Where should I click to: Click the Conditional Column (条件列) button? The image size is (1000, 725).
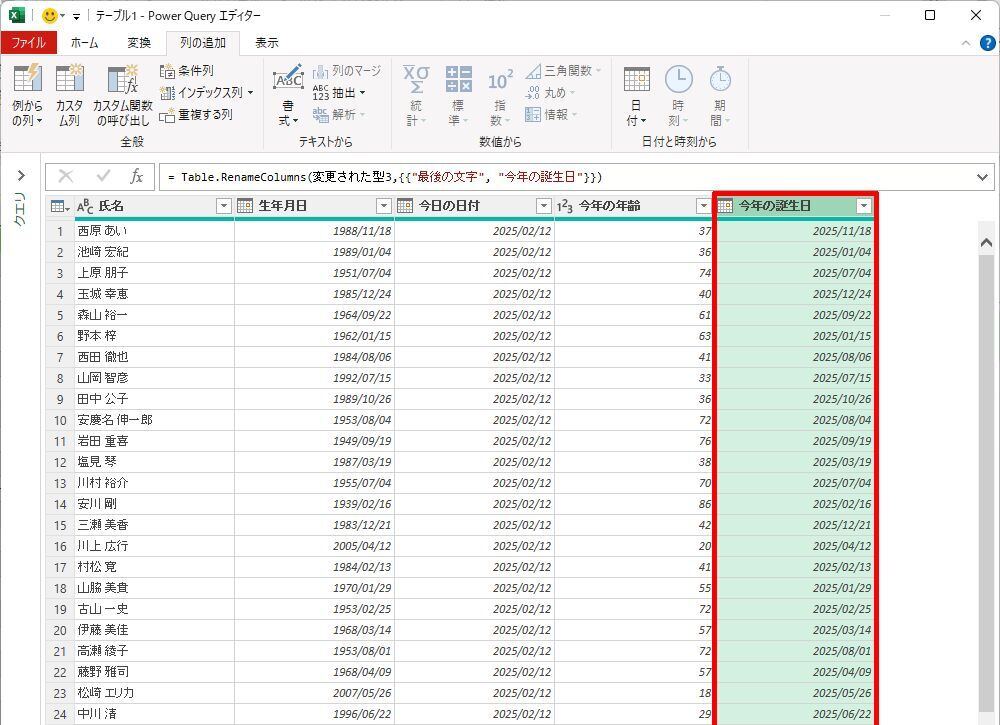coord(187,71)
